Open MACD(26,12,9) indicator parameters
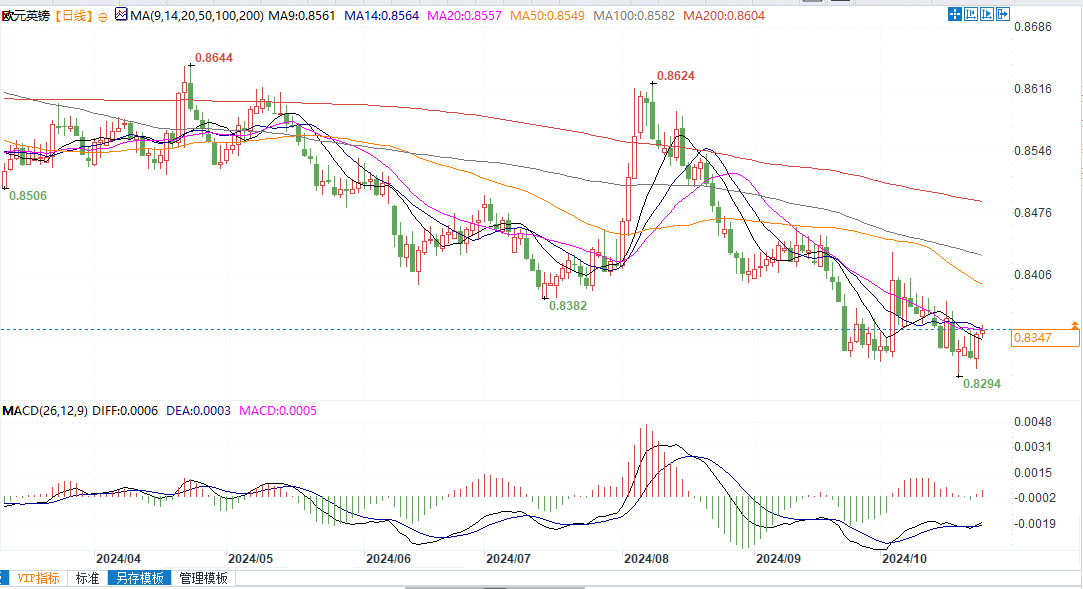Image resolution: width=1083 pixels, height=589 pixels. pyautogui.click(x=45, y=411)
